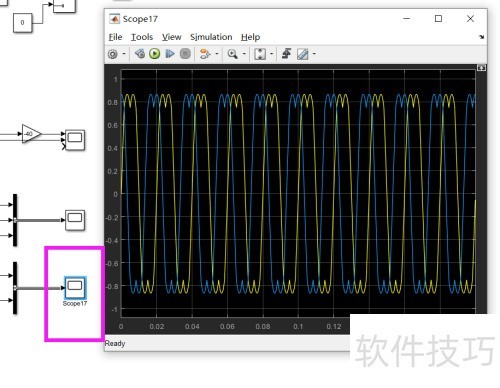Select the mux bar feeding the middle scope

coord(15,220)
